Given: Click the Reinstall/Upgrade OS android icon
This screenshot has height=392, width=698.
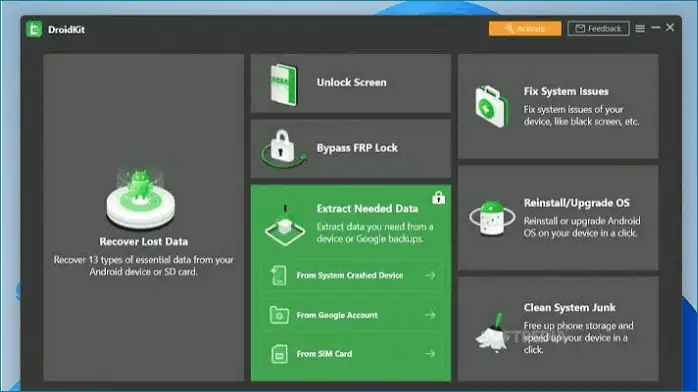Looking at the screenshot, I should [492, 218].
